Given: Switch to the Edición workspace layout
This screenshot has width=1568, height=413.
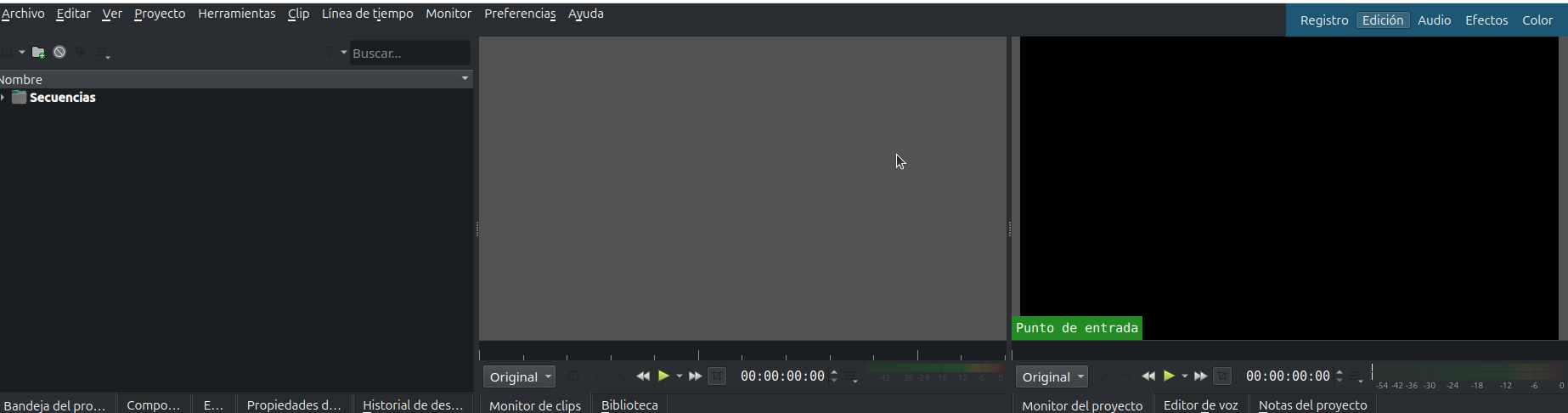Looking at the screenshot, I should click(1383, 20).
